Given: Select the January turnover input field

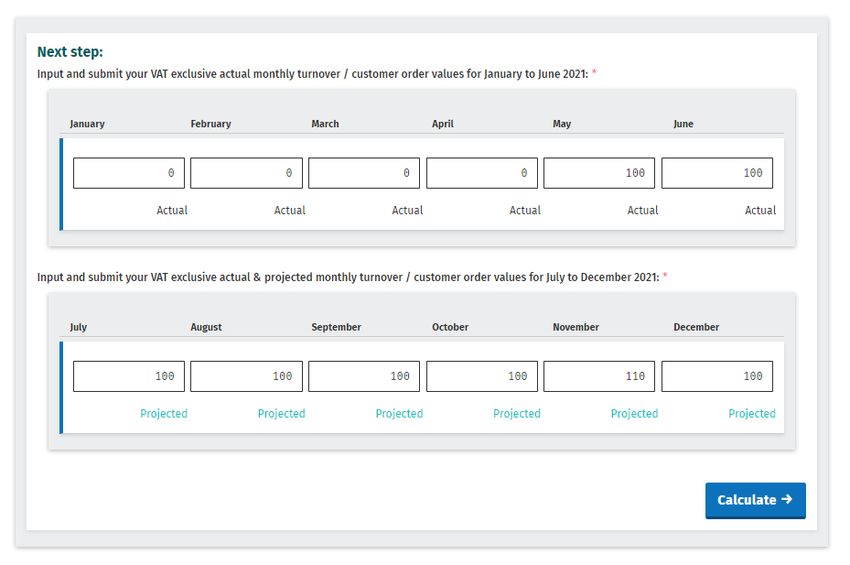Looking at the screenshot, I should click(x=129, y=173).
